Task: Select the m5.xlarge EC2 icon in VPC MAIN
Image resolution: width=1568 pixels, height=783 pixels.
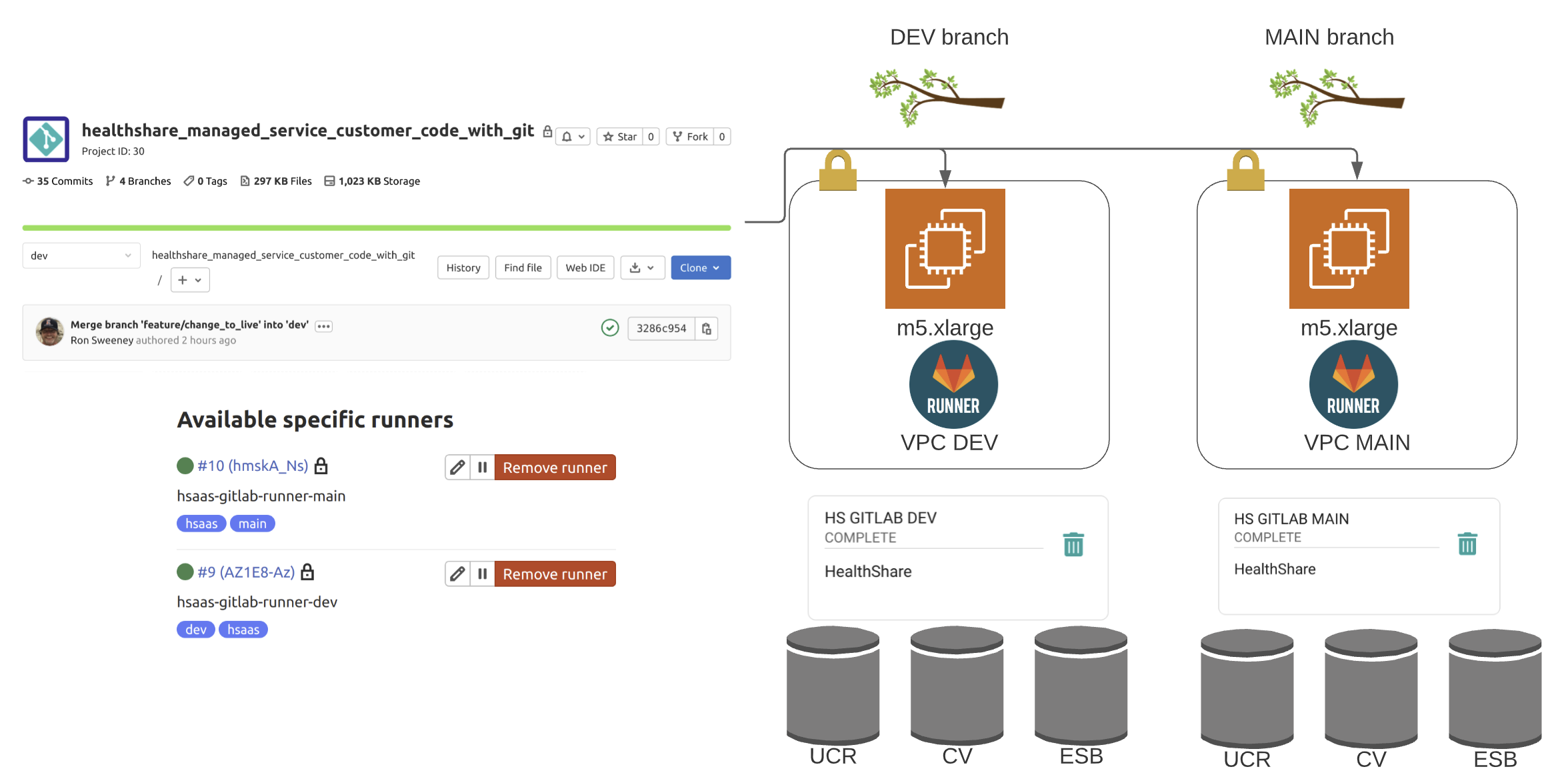Action: point(1349,249)
